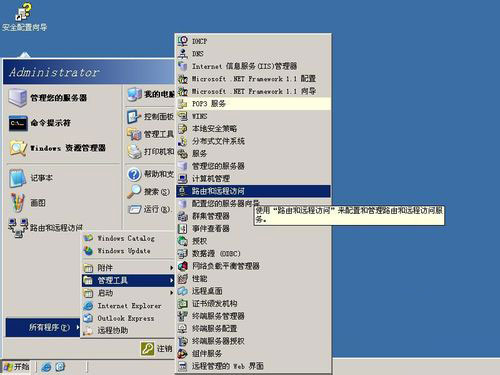Viewport: 500px width, 375px height.
Task: Open 管理工具 in Start menu right pane
Action: [x=150, y=134]
